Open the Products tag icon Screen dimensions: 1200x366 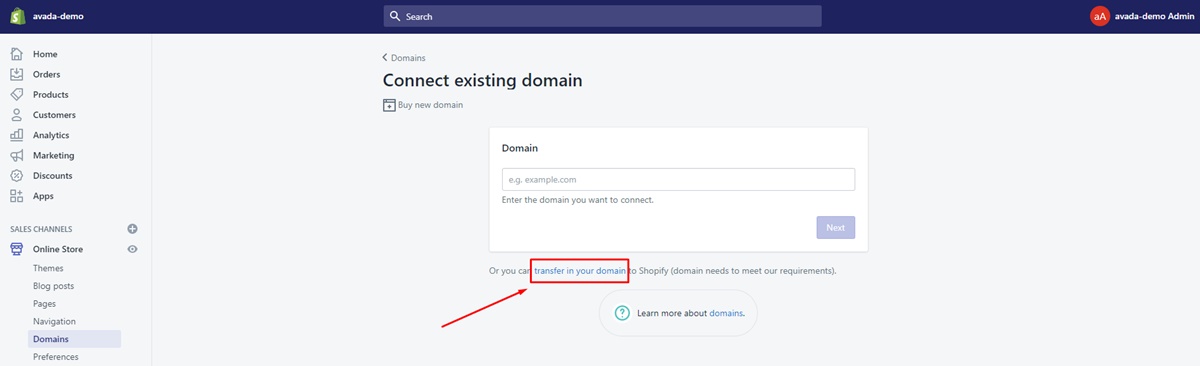click(x=16, y=94)
